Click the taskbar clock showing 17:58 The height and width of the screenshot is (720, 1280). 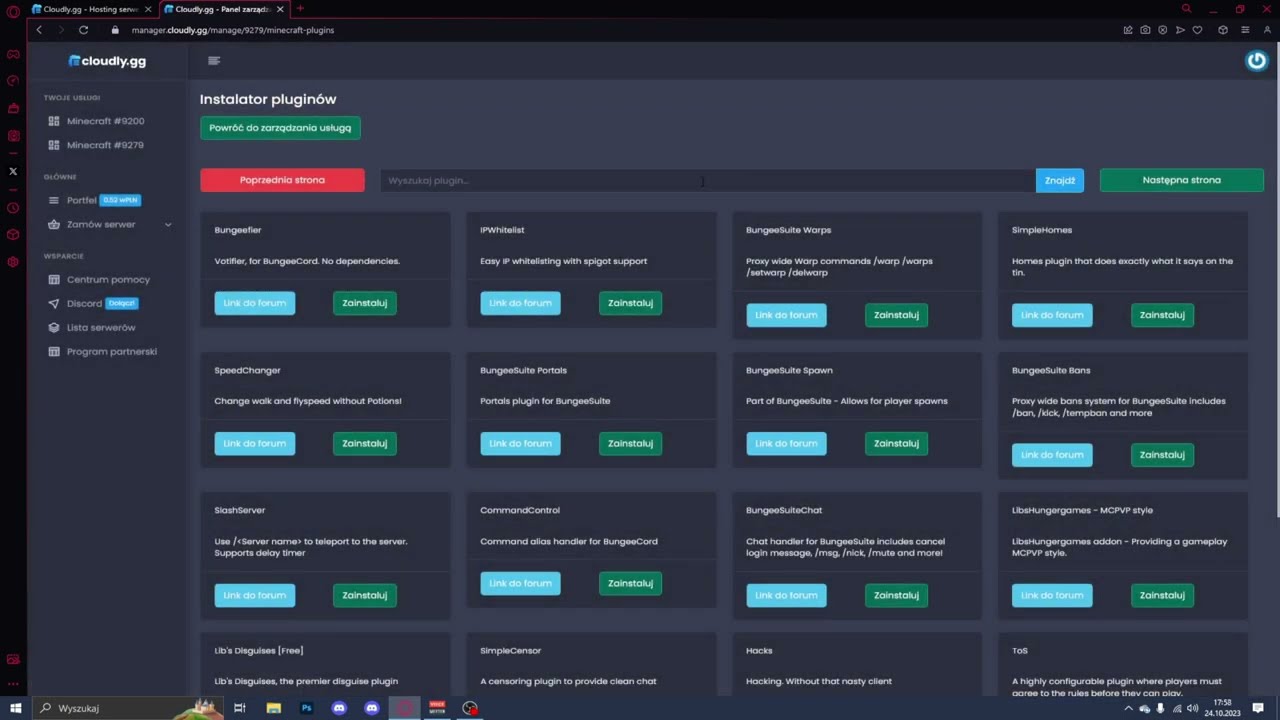pos(1222,708)
